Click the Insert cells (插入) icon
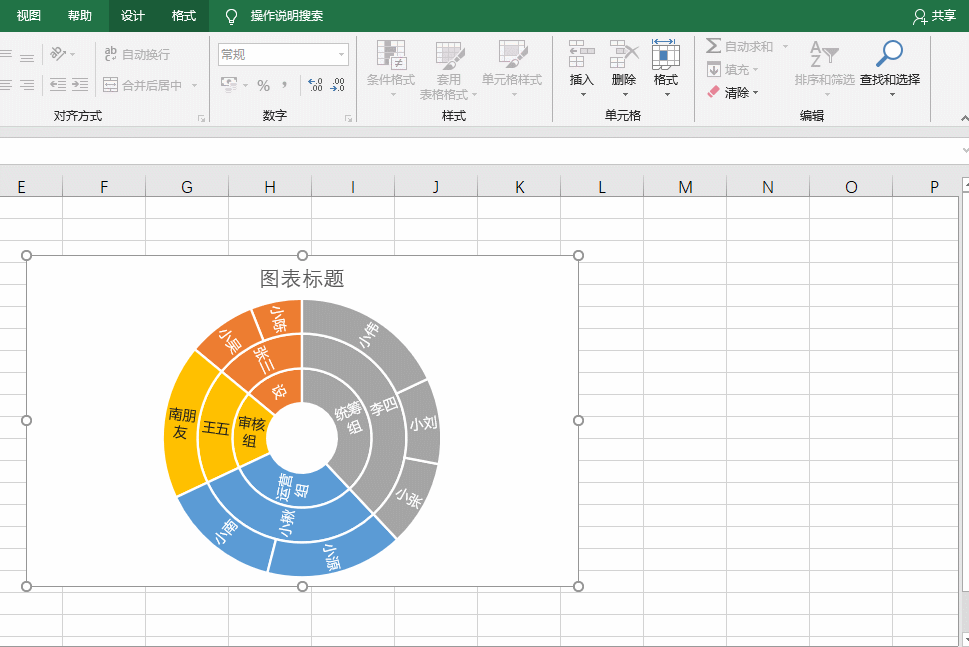 [581, 54]
